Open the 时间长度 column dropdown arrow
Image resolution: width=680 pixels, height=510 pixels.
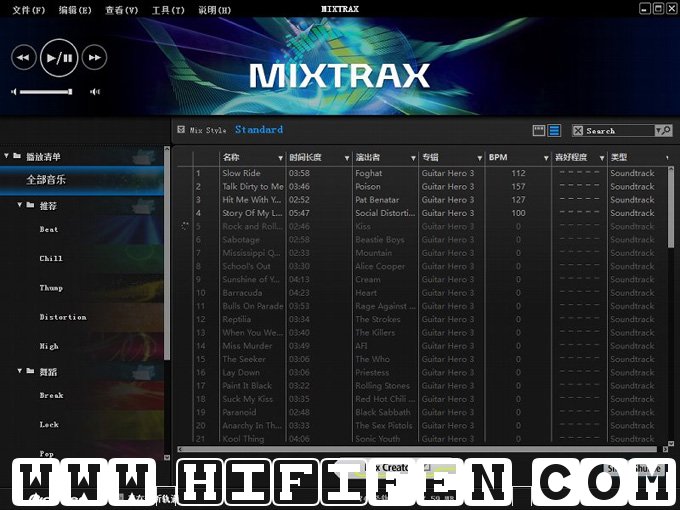[x=347, y=158]
